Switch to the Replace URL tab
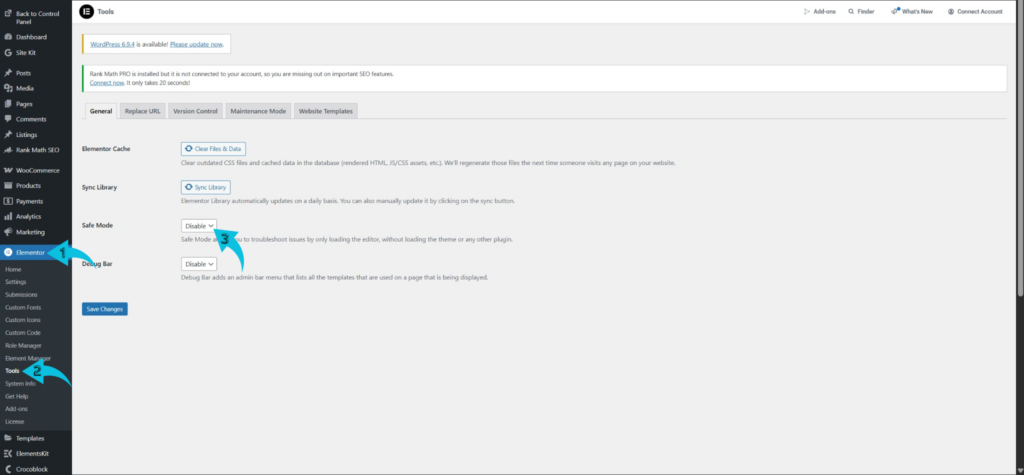Screen dimensions: 1024x475 coord(142,111)
